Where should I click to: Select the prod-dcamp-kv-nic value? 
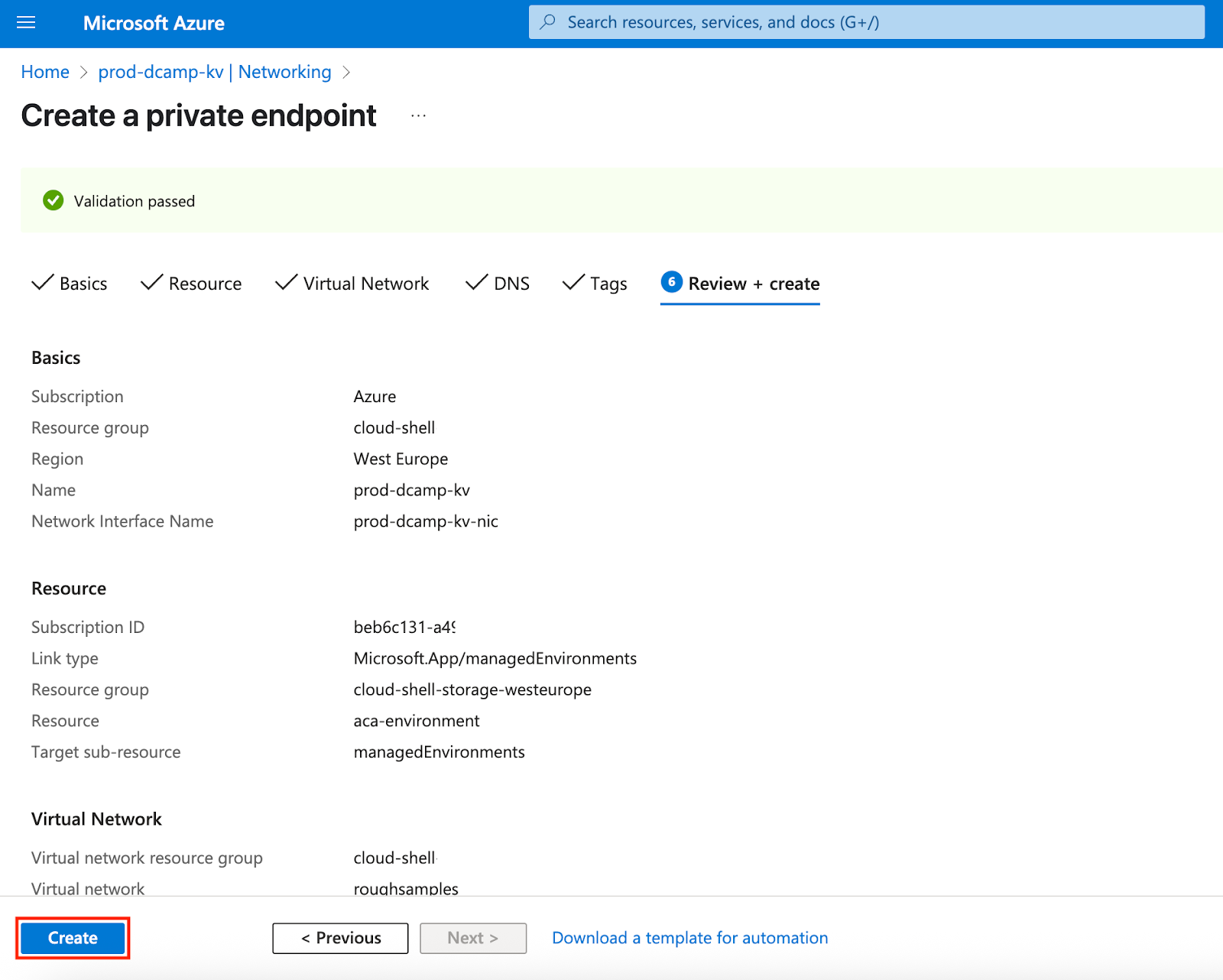[x=426, y=521]
